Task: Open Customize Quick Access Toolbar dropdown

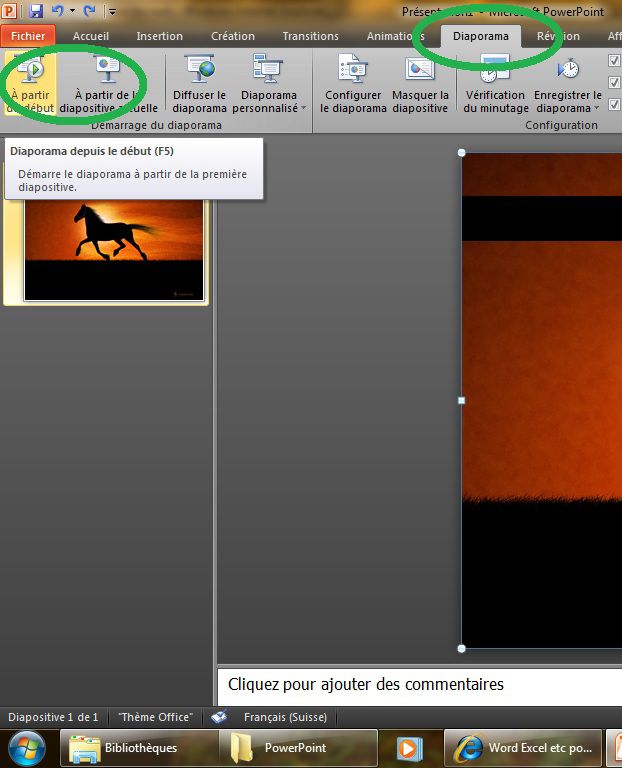Action: tap(111, 12)
